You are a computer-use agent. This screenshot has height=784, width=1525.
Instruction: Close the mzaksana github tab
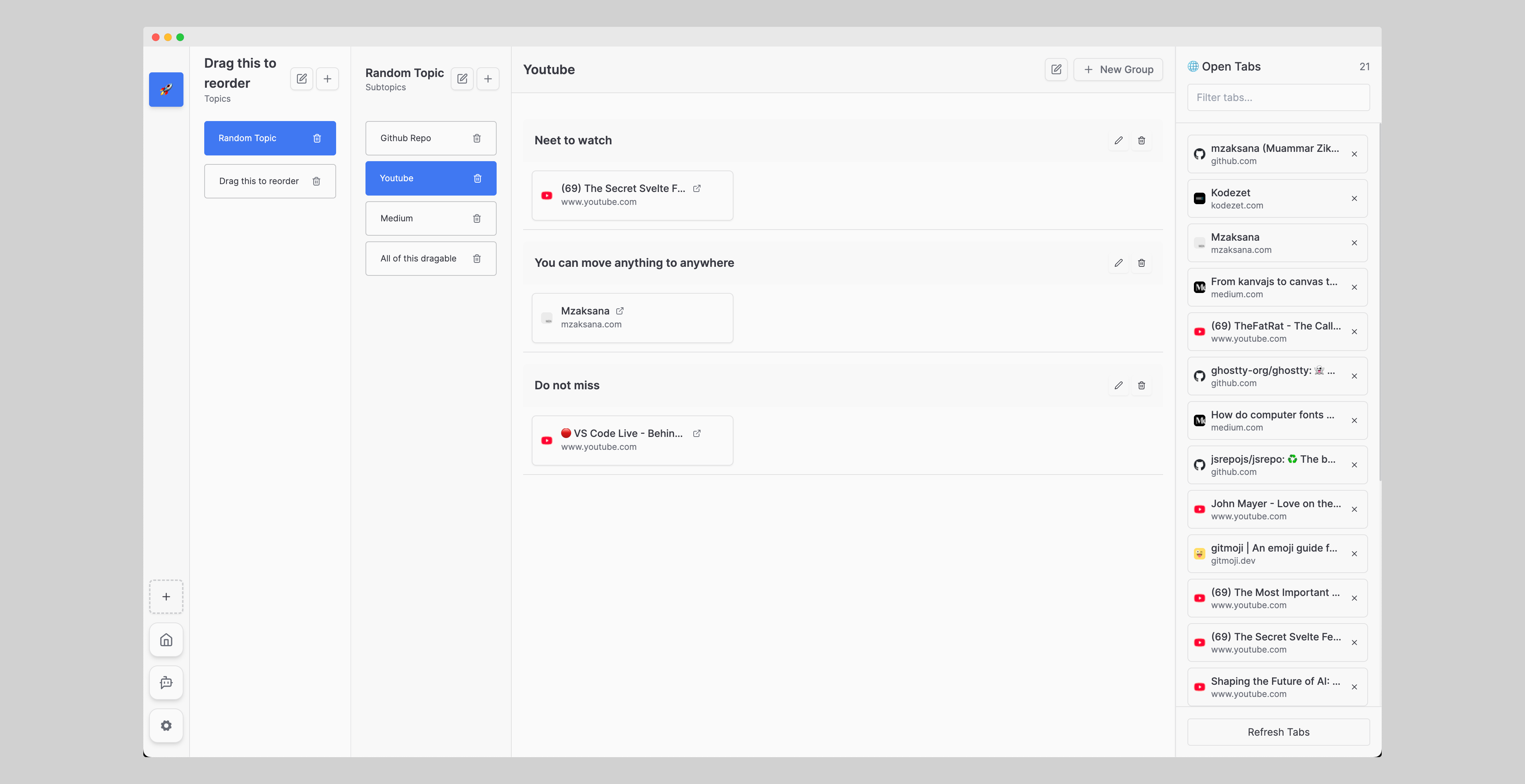click(x=1354, y=154)
